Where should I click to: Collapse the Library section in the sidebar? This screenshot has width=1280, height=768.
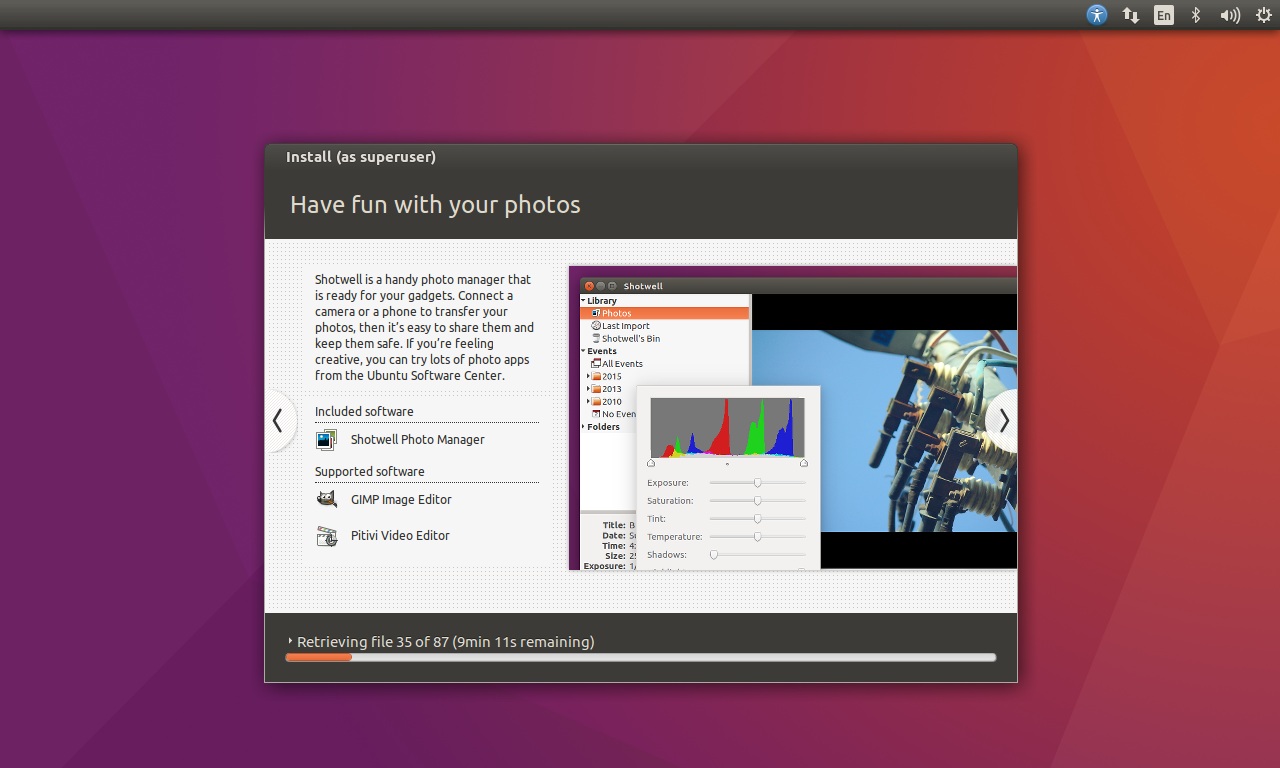585,300
